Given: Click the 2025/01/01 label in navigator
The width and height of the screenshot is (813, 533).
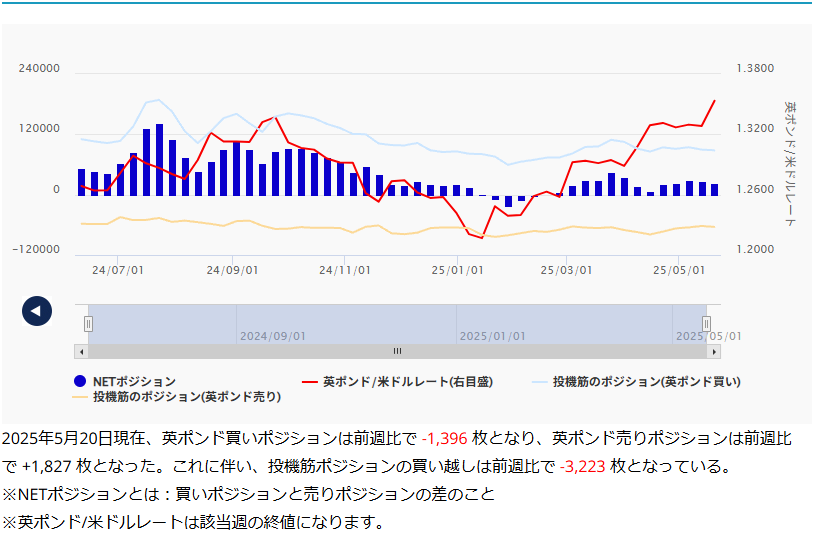Looking at the screenshot, I should [x=492, y=336].
